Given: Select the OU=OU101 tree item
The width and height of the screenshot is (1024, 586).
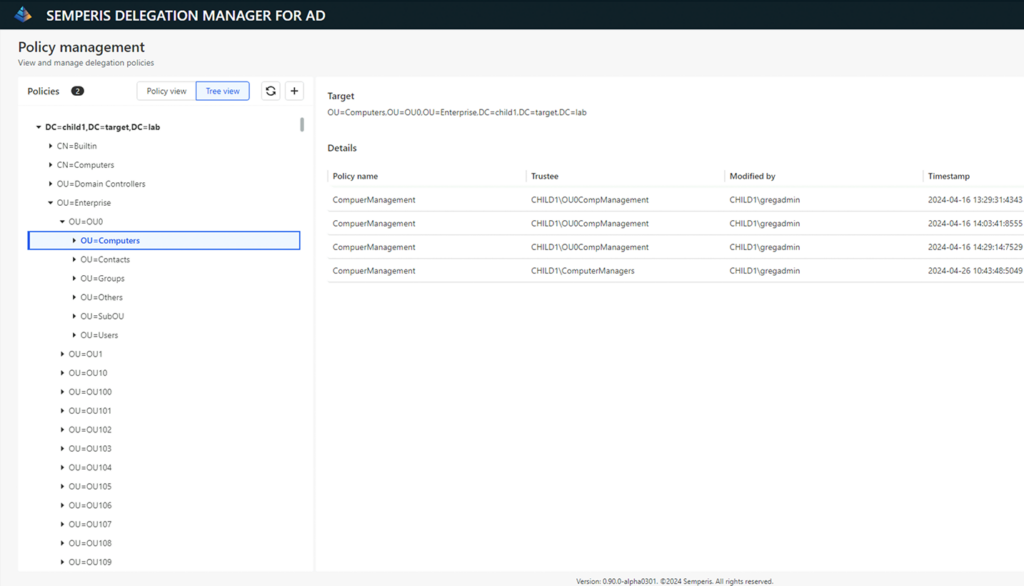Looking at the screenshot, I should click(90, 411).
